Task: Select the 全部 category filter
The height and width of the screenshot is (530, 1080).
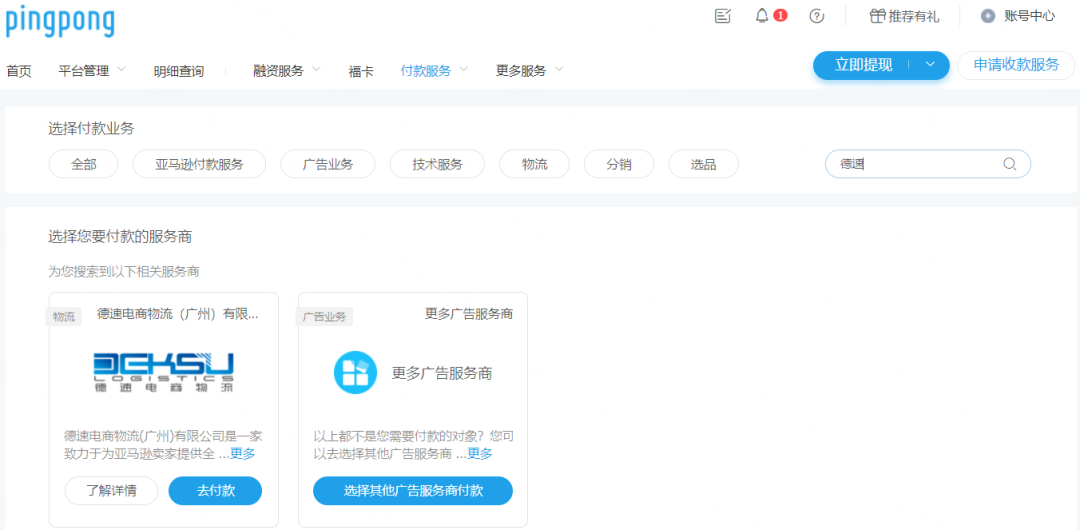Action: point(84,164)
